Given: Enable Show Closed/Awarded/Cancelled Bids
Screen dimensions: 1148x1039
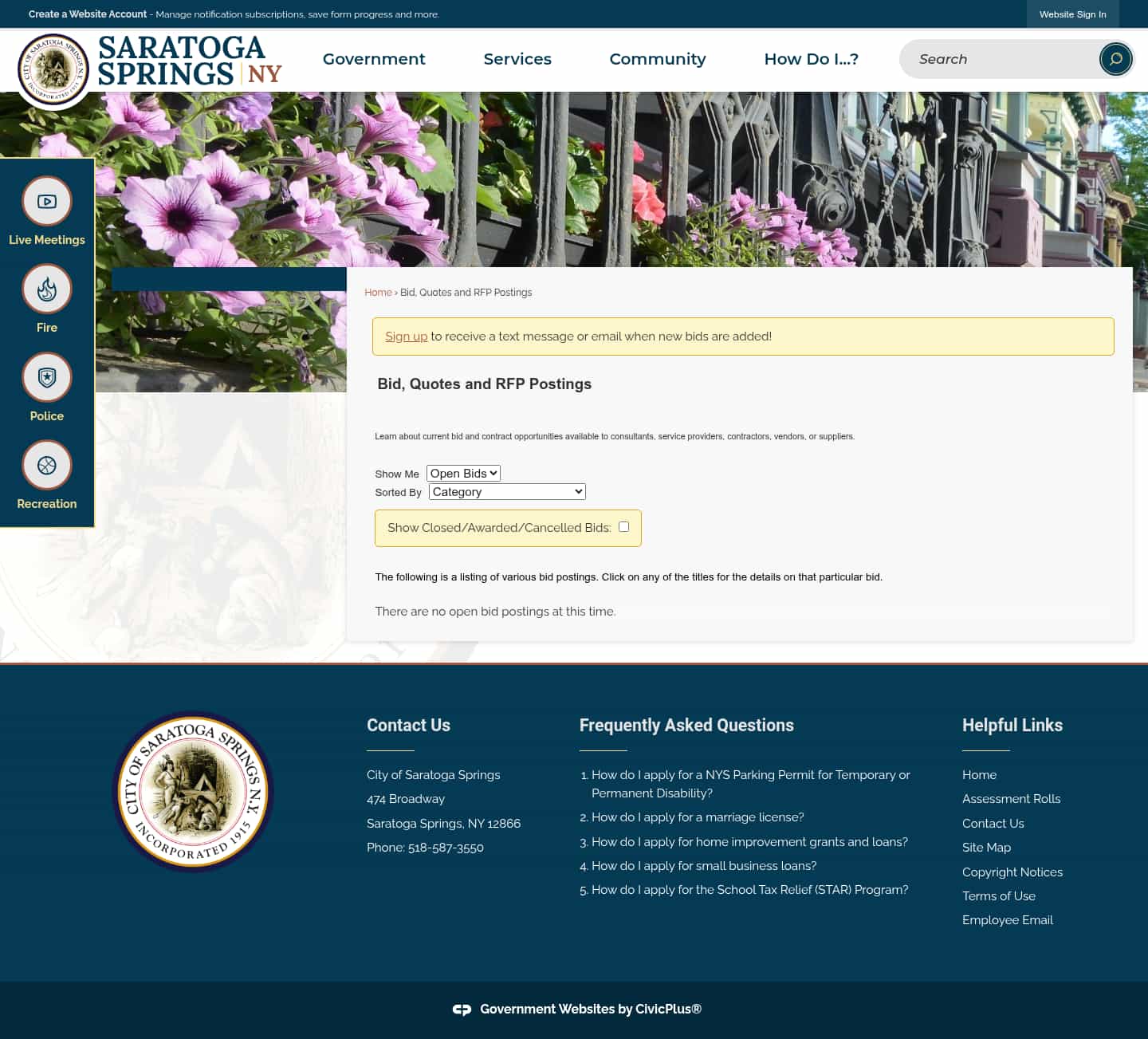Looking at the screenshot, I should point(623,526).
